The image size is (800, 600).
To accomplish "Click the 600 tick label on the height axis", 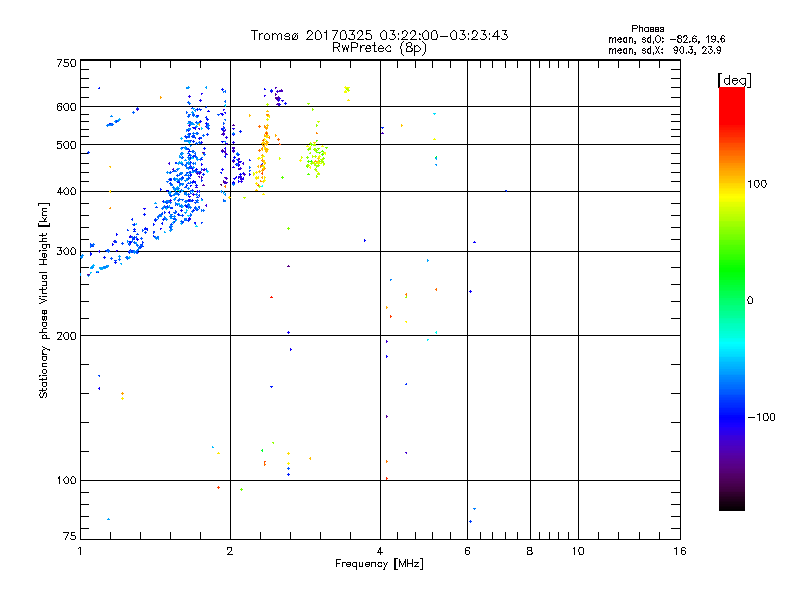I will click(66, 107).
